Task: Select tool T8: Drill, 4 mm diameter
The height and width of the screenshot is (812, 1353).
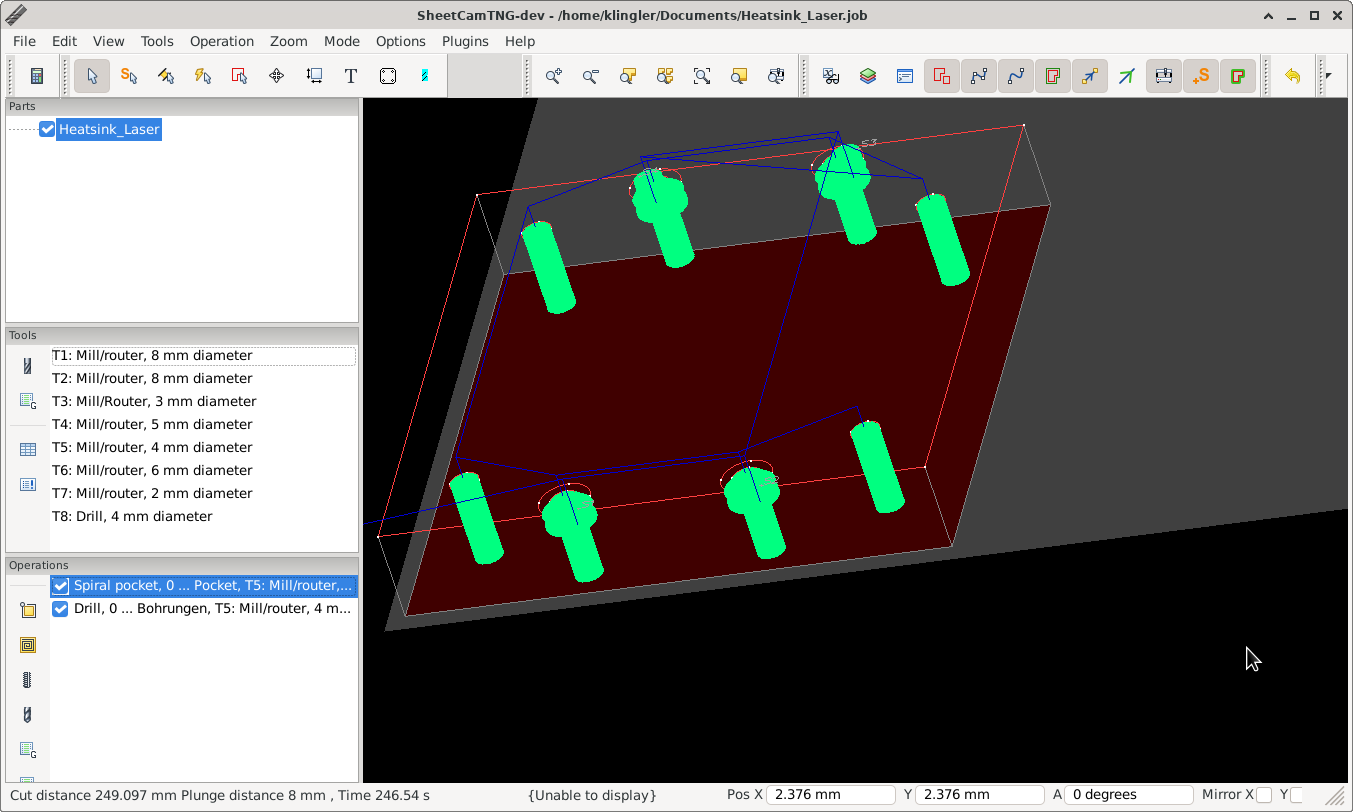Action: tap(132, 516)
